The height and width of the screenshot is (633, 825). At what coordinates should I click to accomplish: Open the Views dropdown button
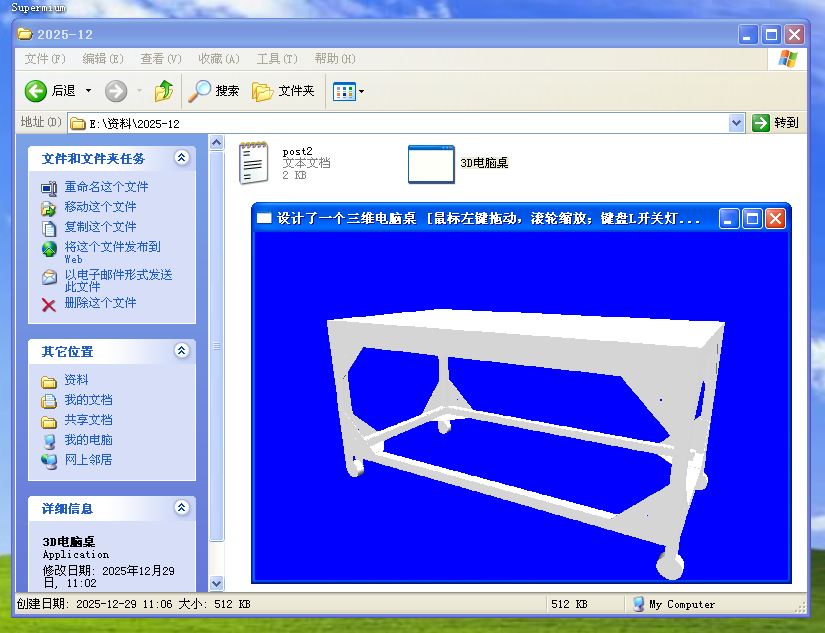pos(348,91)
